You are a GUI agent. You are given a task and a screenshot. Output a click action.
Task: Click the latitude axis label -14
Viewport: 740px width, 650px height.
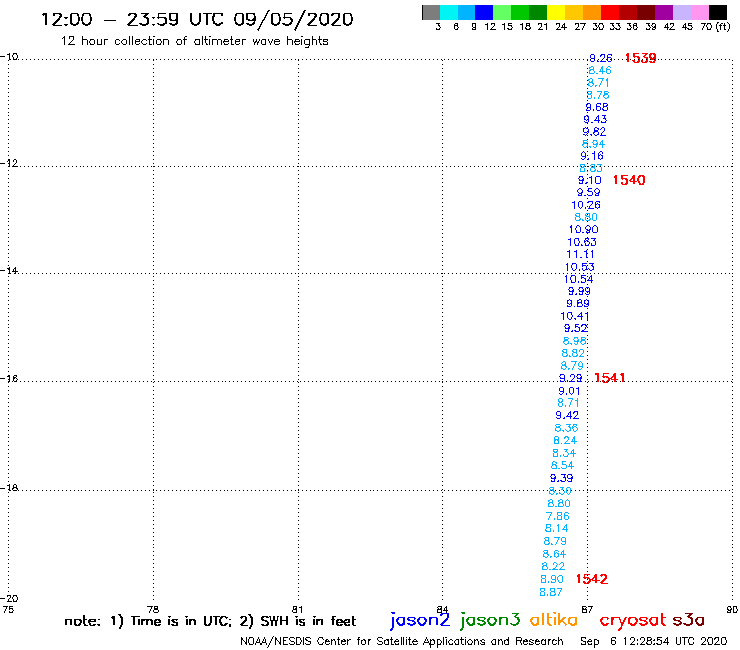[x=9, y=270]
